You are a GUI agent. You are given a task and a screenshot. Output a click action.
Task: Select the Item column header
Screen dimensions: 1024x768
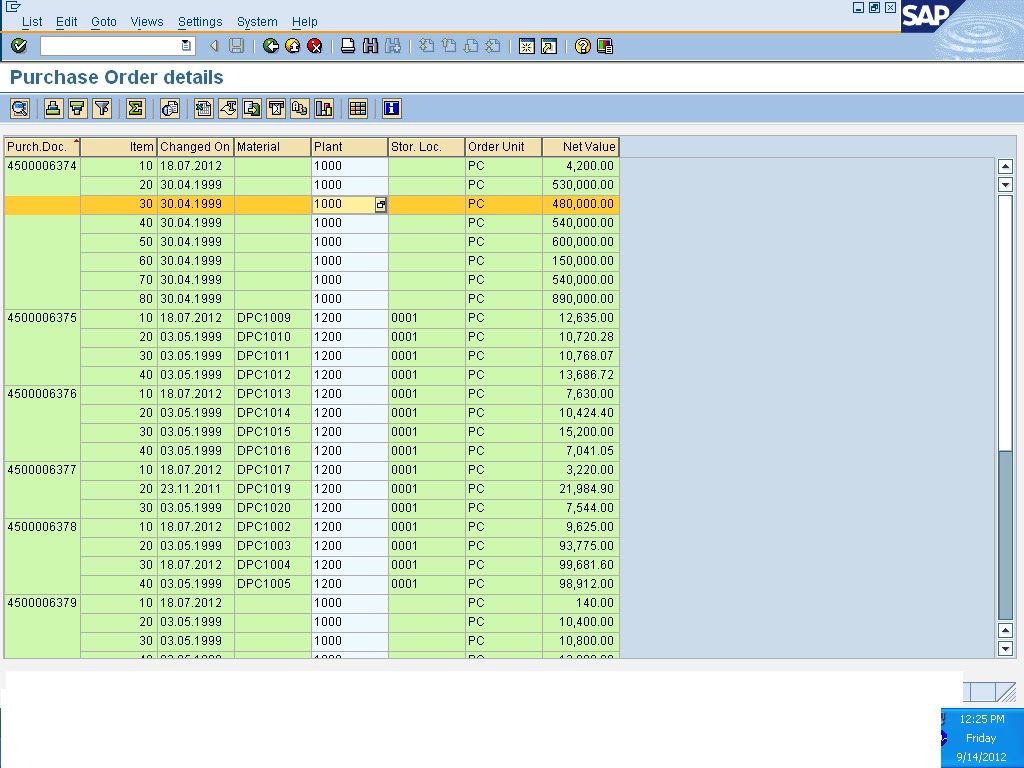[x=119, y=147]
